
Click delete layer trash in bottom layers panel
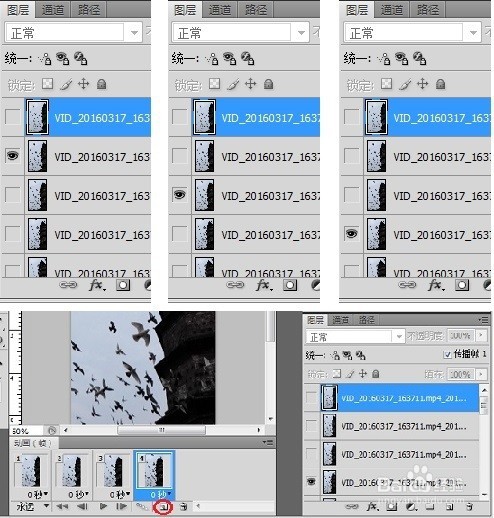[x=469, y=507]
